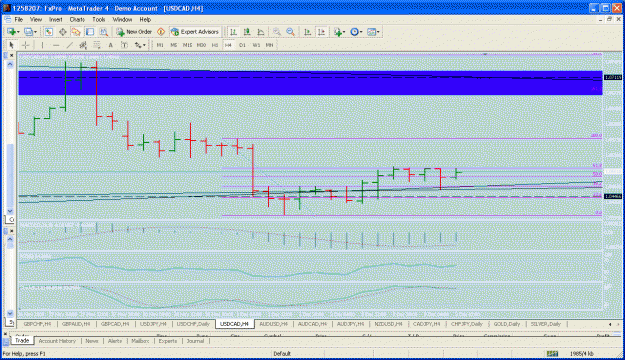This screenshot has width=625, height=360.
Task: Set timeframe to W1
Action: [x=256, y=45]
